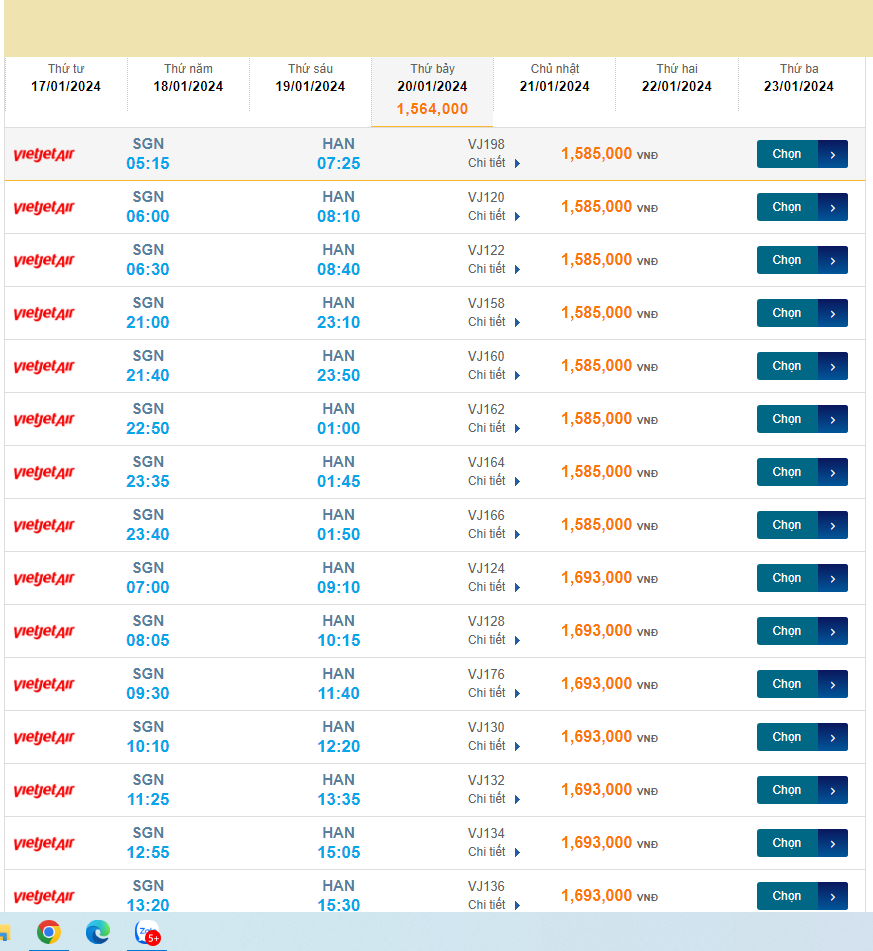Switch to the Thứ tư 17/01/2024 date tab
Image resolution: width=873 pixels, height=951 pixels.
[66, 78]
